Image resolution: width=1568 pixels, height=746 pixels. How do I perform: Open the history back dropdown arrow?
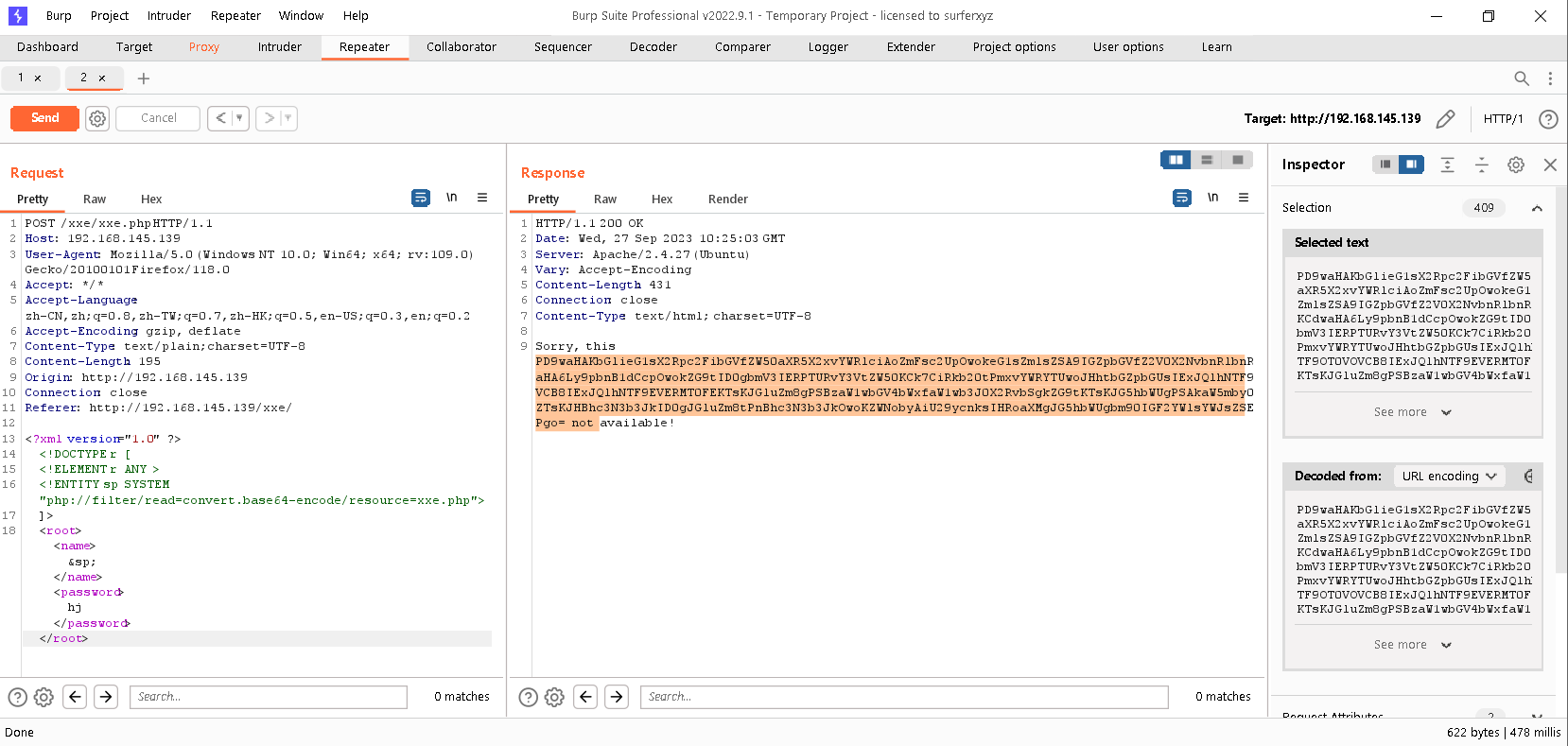coord(240,118)
